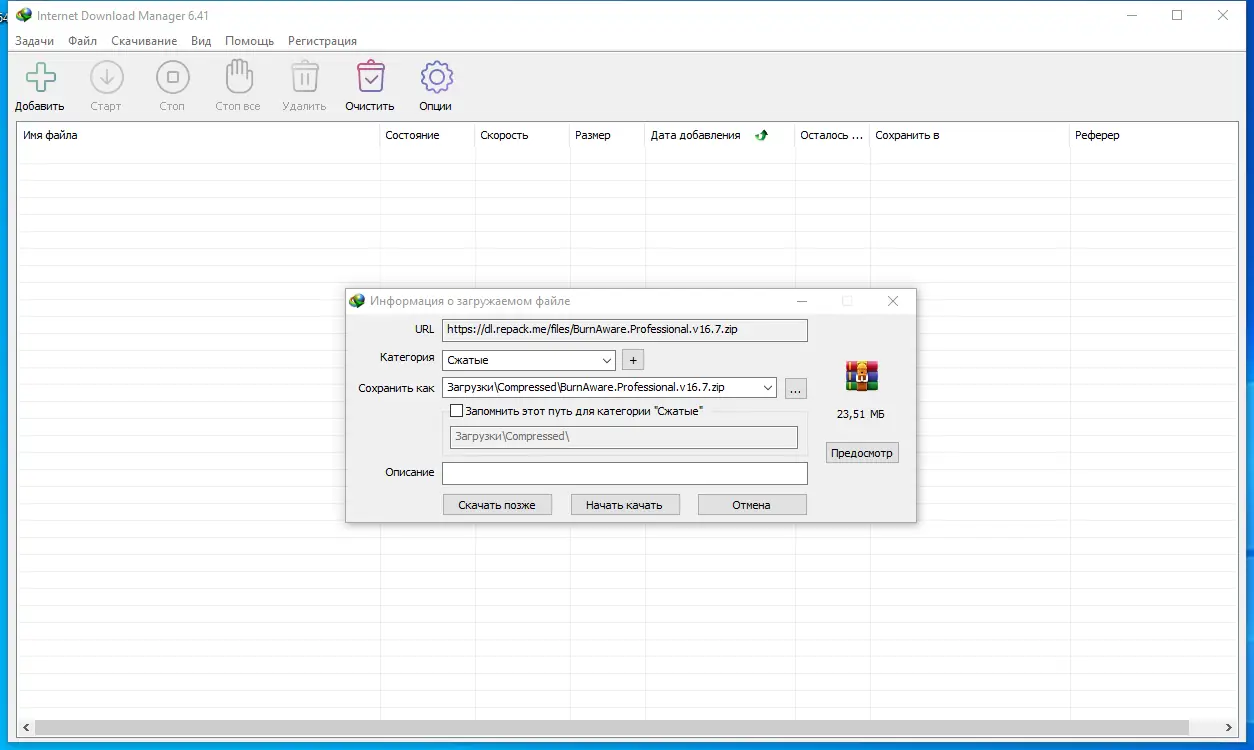This screenshot has width=1254, height=750.
Task: Click the Имя файла column header
Action: coord(198,135)
